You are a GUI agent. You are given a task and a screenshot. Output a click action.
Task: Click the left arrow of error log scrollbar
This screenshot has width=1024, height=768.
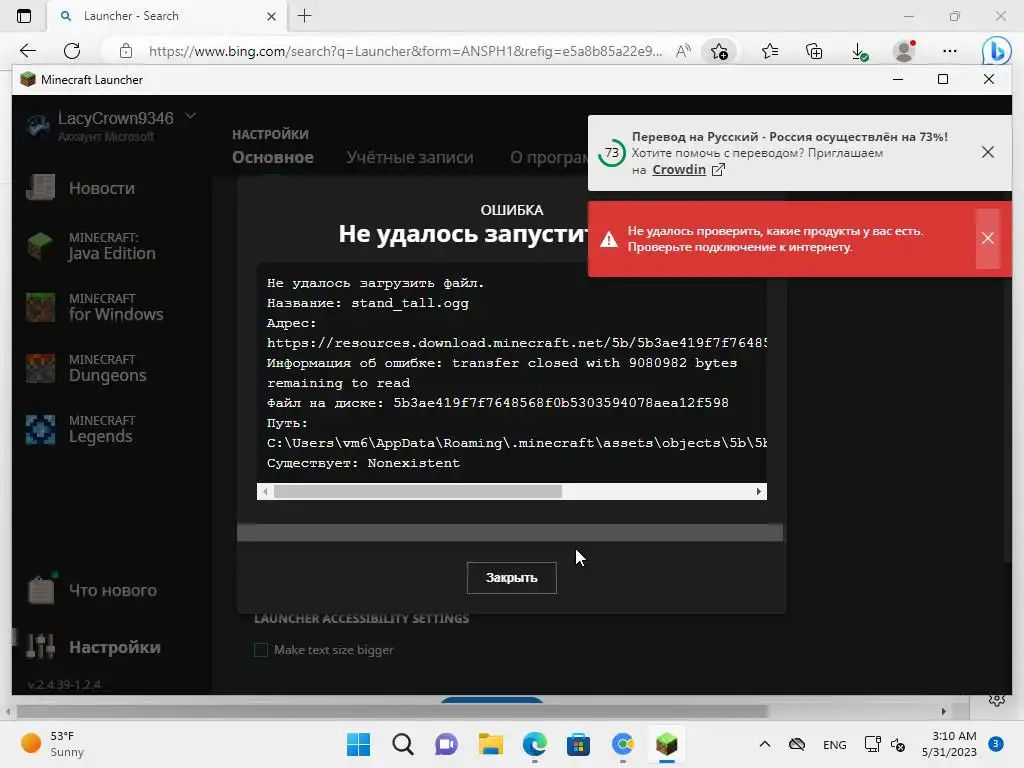pos(264,491)
